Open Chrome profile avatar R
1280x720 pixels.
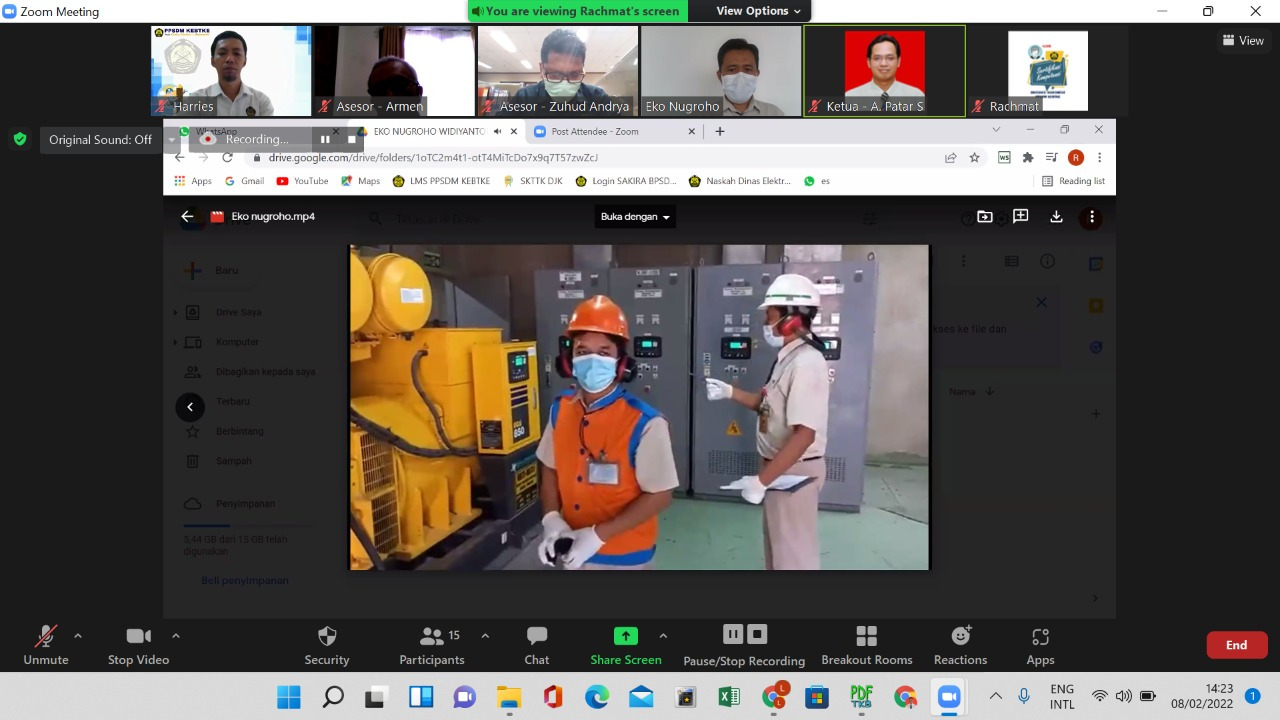click(x=1076, y=157)
